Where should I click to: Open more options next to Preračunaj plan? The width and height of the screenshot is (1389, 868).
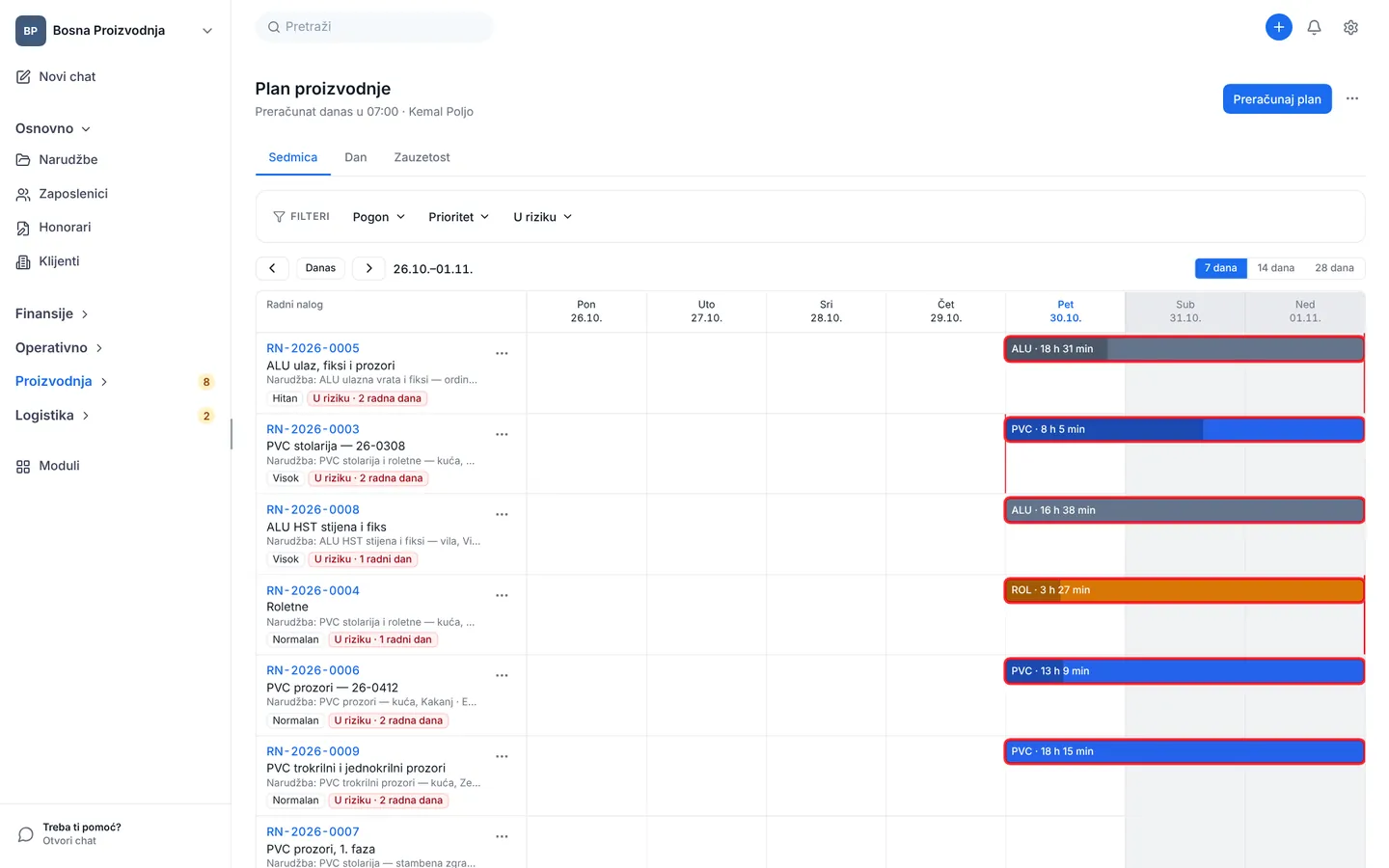pos(1352,98)
